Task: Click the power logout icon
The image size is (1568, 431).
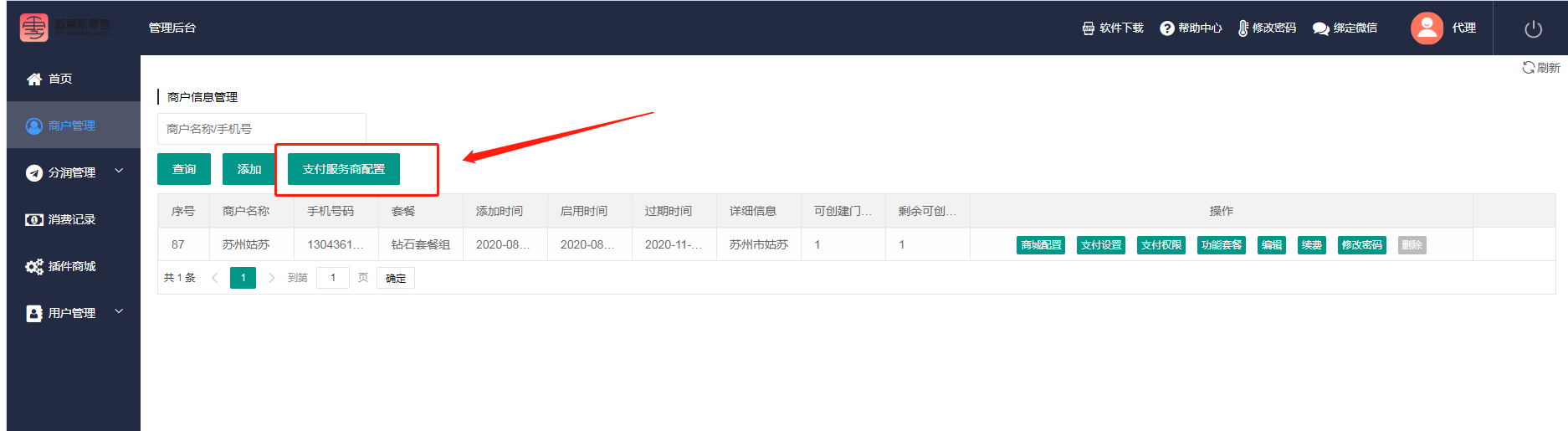Action: tap(1534, 28)
